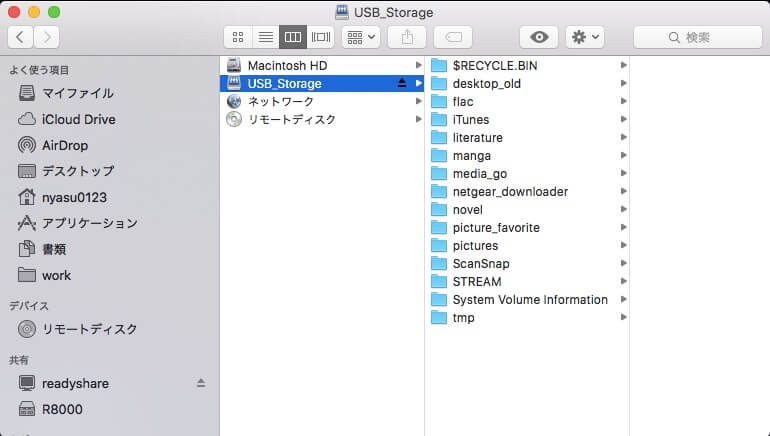Select Macintosh HD in first column
The height and width of the screenshot is (436, 770).
[322, 65]
